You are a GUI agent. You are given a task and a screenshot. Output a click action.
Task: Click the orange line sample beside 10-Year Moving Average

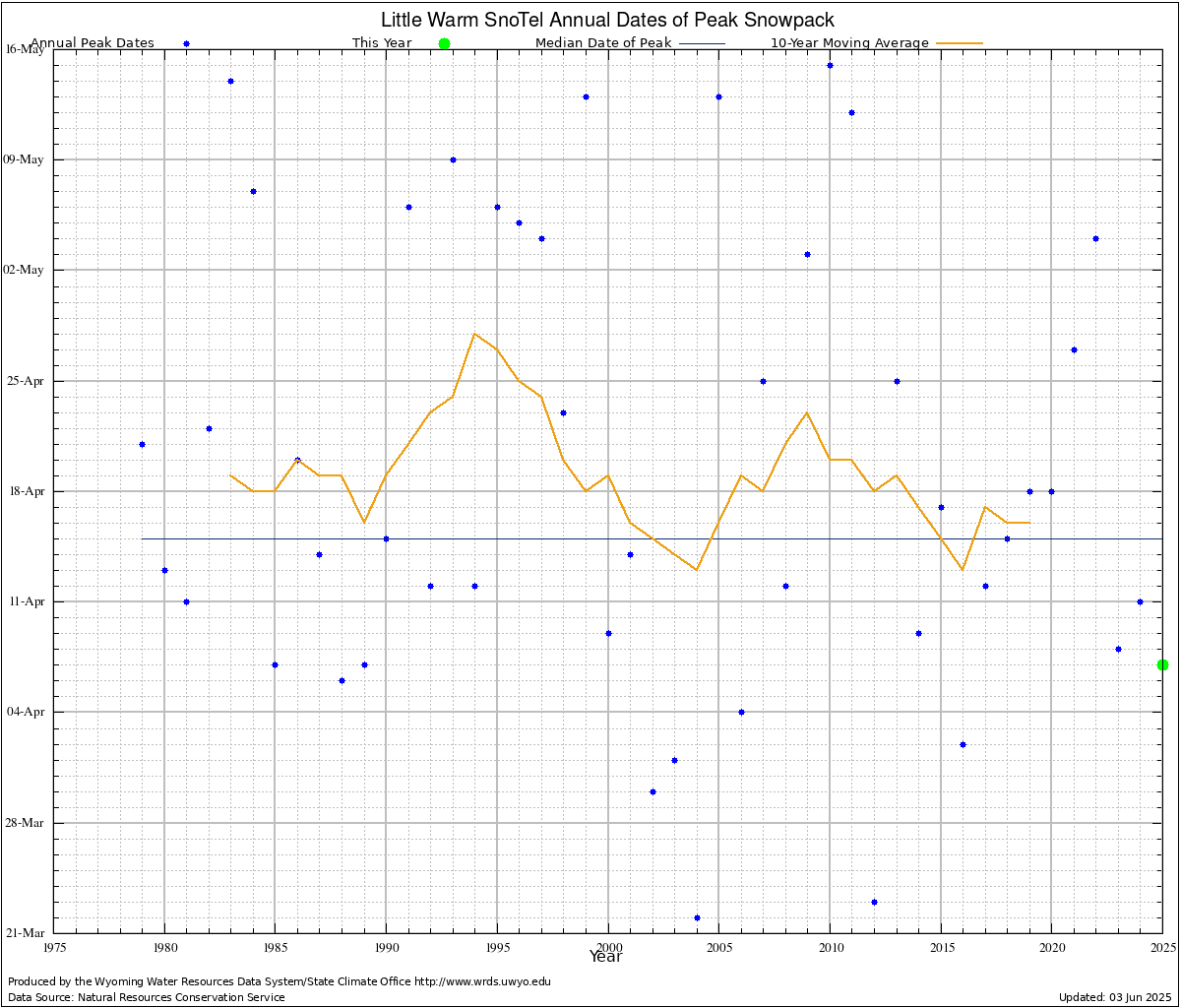(960, 43)
